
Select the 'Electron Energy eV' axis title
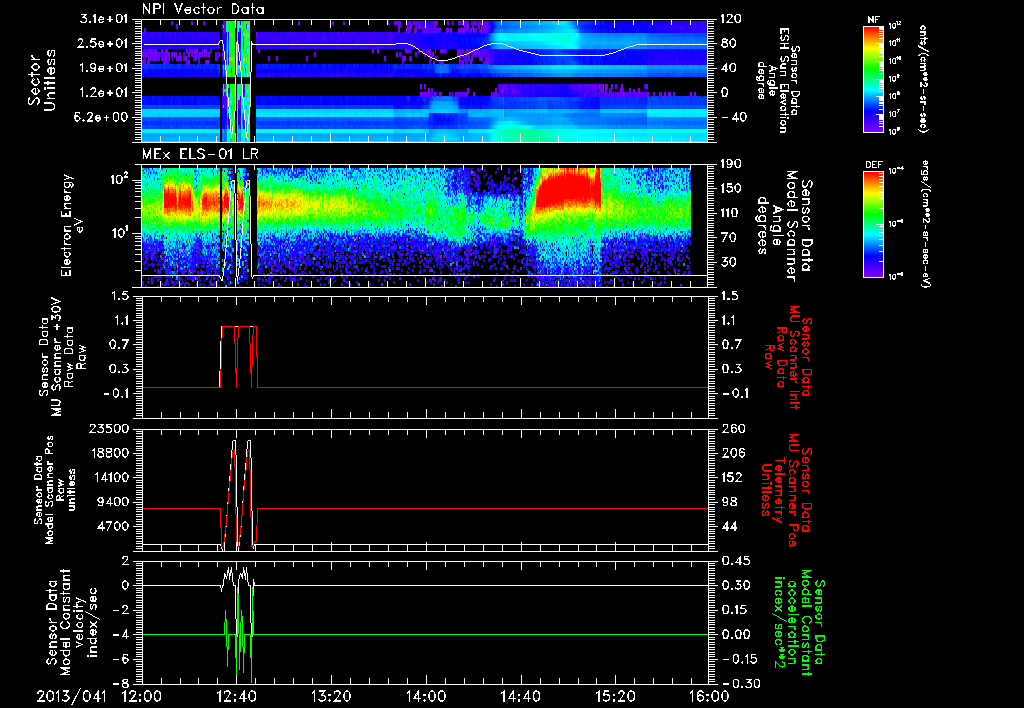click(72, 225)
